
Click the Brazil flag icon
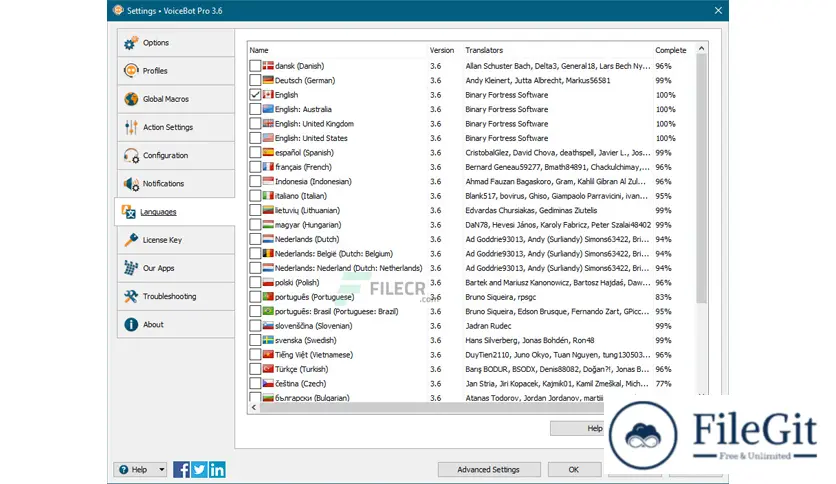(x=268, y=311)
